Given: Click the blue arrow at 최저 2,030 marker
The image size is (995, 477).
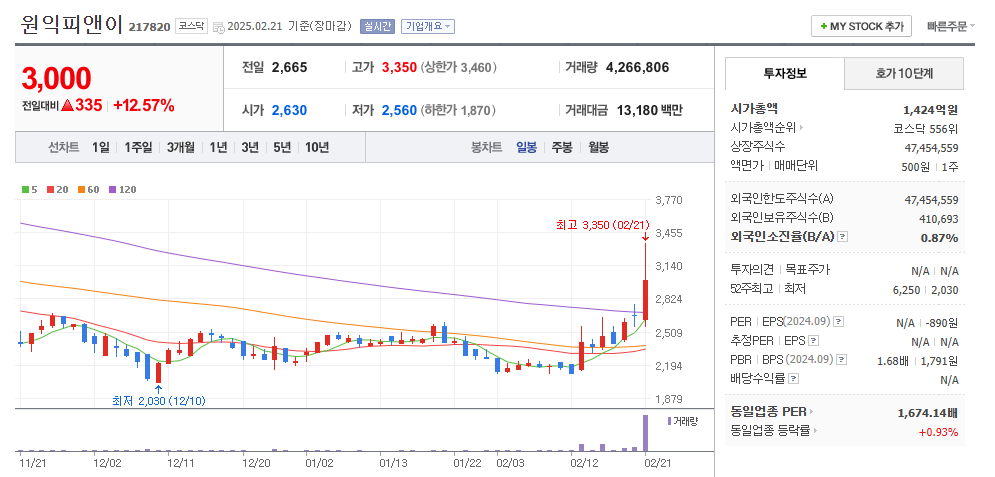Looking at the screenshot, I should pyautogui.click(x=158, y=390).
